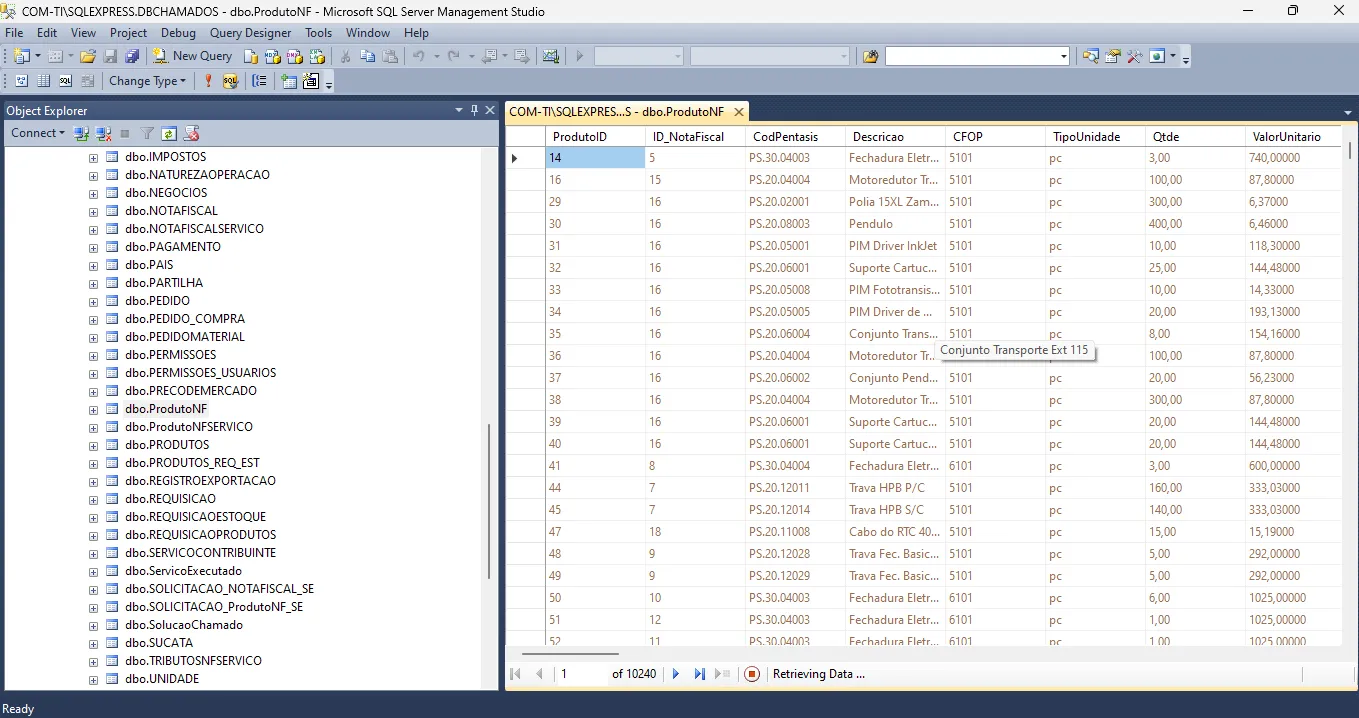Click the Database Engine Query icon
1359x718 pixels.
coord(251,56)
